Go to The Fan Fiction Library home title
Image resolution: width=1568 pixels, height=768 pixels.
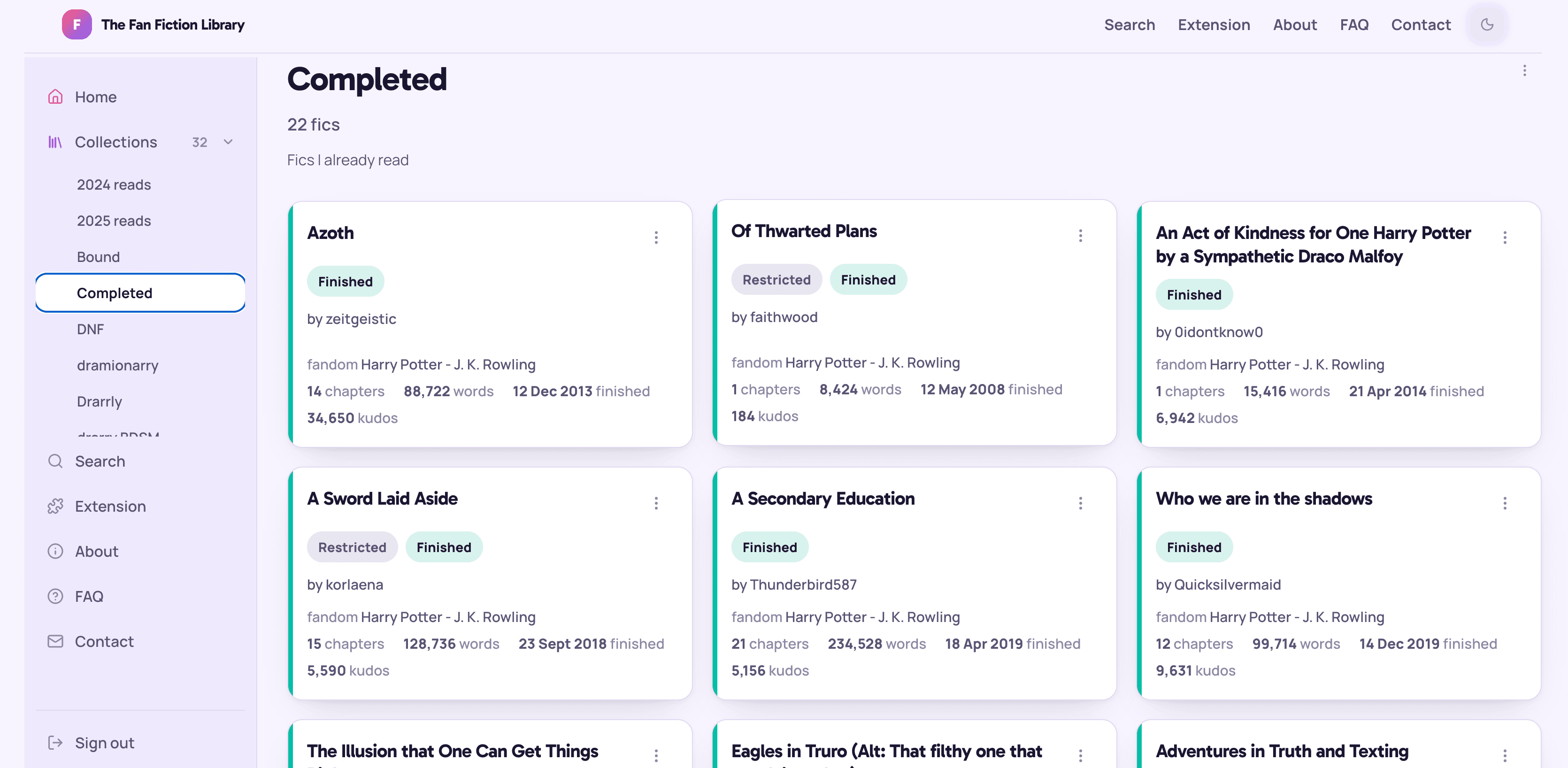coord(173,24)
